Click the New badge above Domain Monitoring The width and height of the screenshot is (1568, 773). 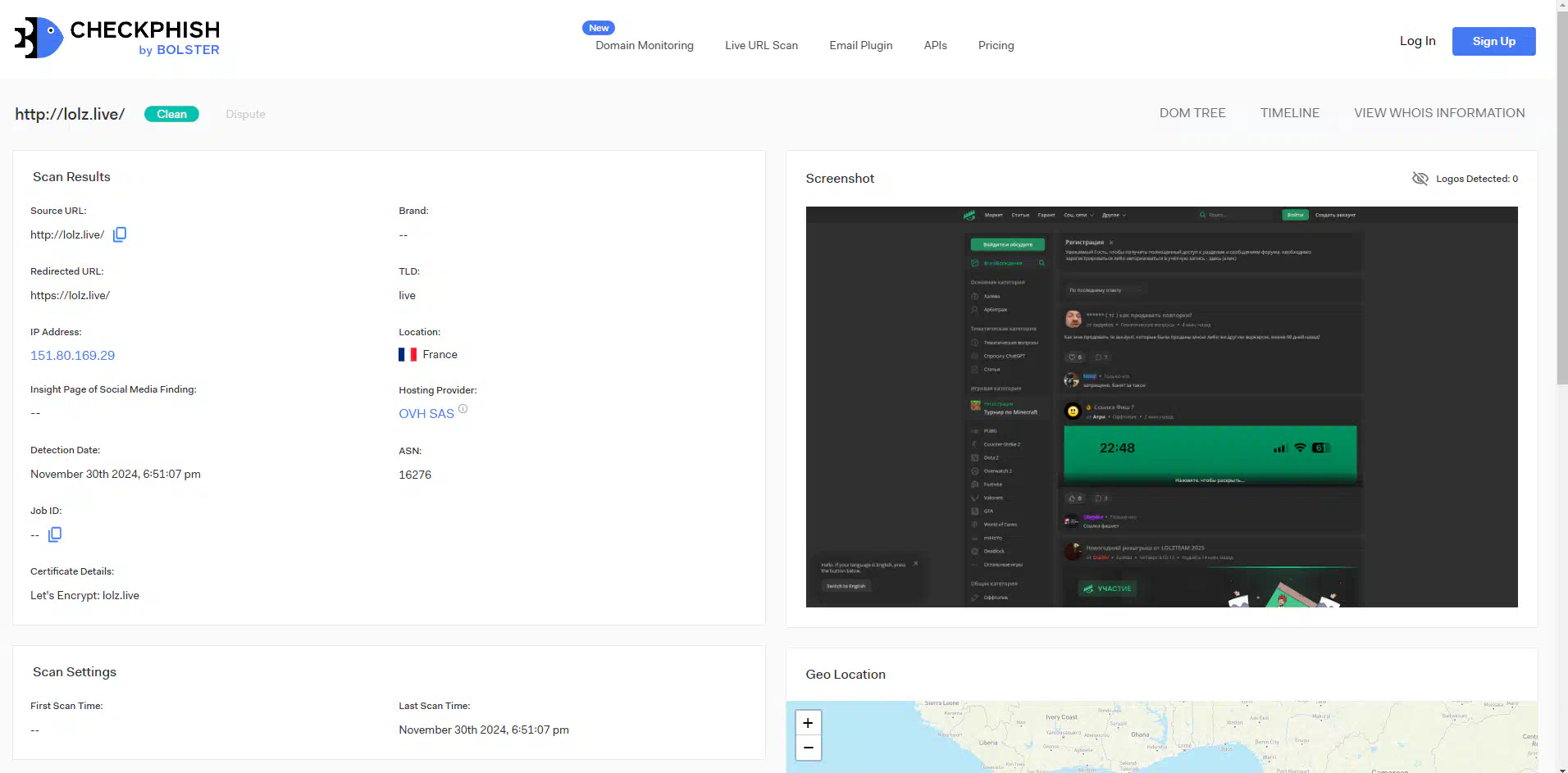pos(599,28)
